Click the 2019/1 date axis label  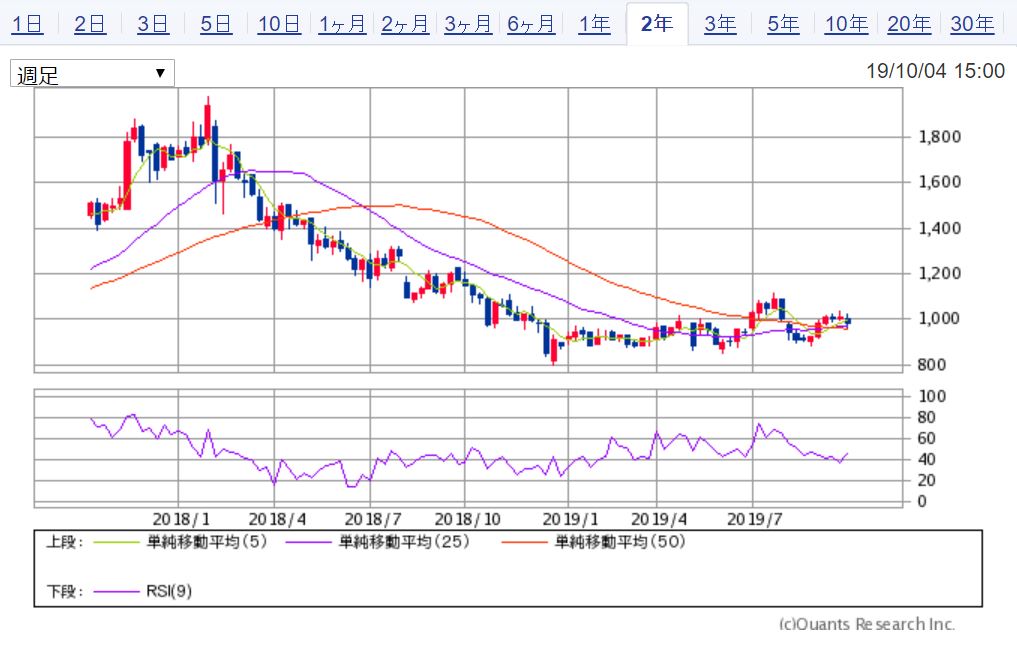[x=571, y=519]
